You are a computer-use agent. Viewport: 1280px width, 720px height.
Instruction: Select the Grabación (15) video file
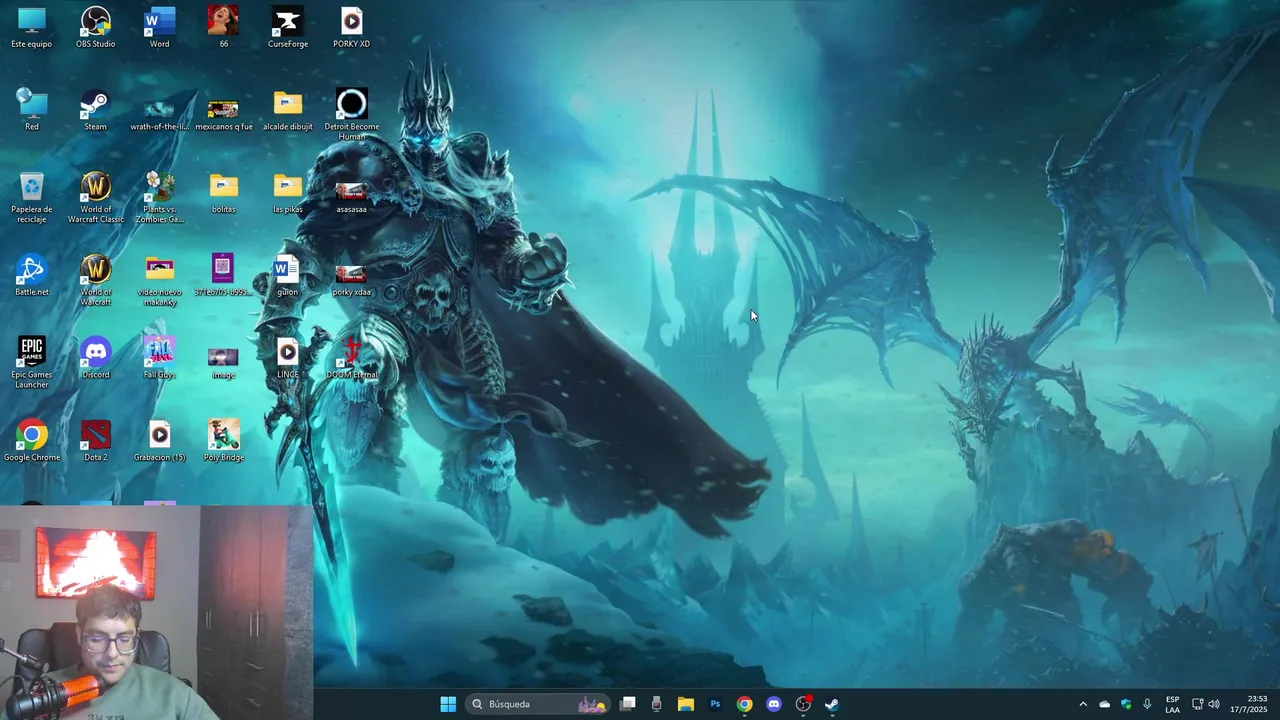click(x=160, y=441)
